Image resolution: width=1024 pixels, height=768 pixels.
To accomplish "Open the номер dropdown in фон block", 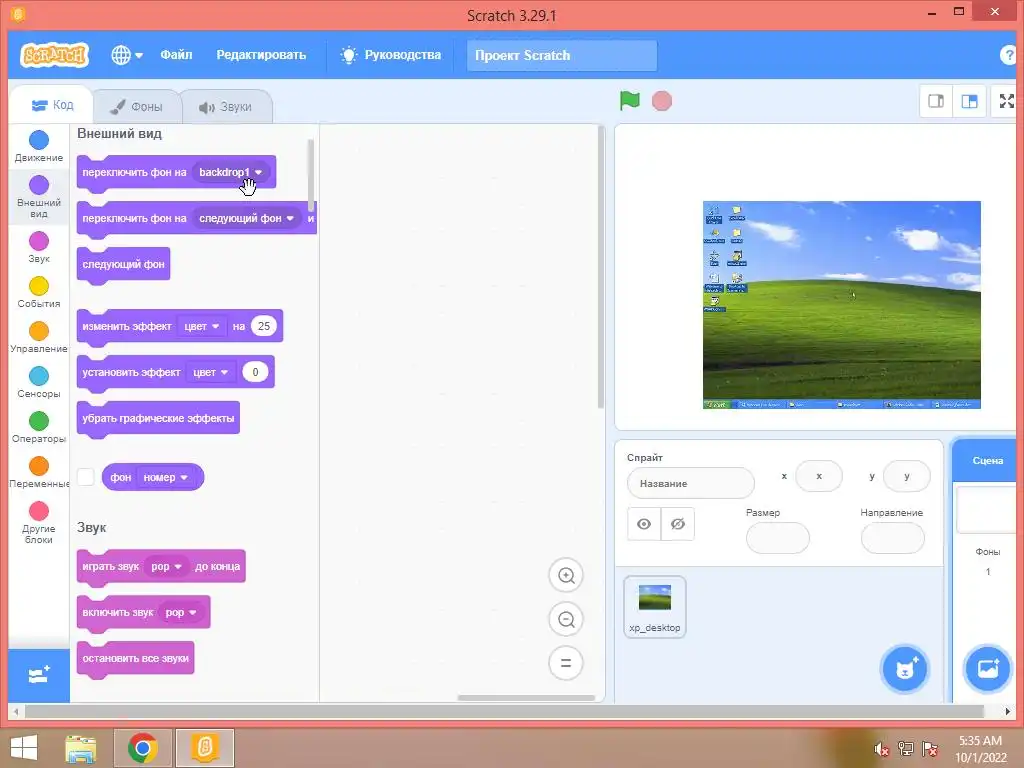I will pos(166,477).
